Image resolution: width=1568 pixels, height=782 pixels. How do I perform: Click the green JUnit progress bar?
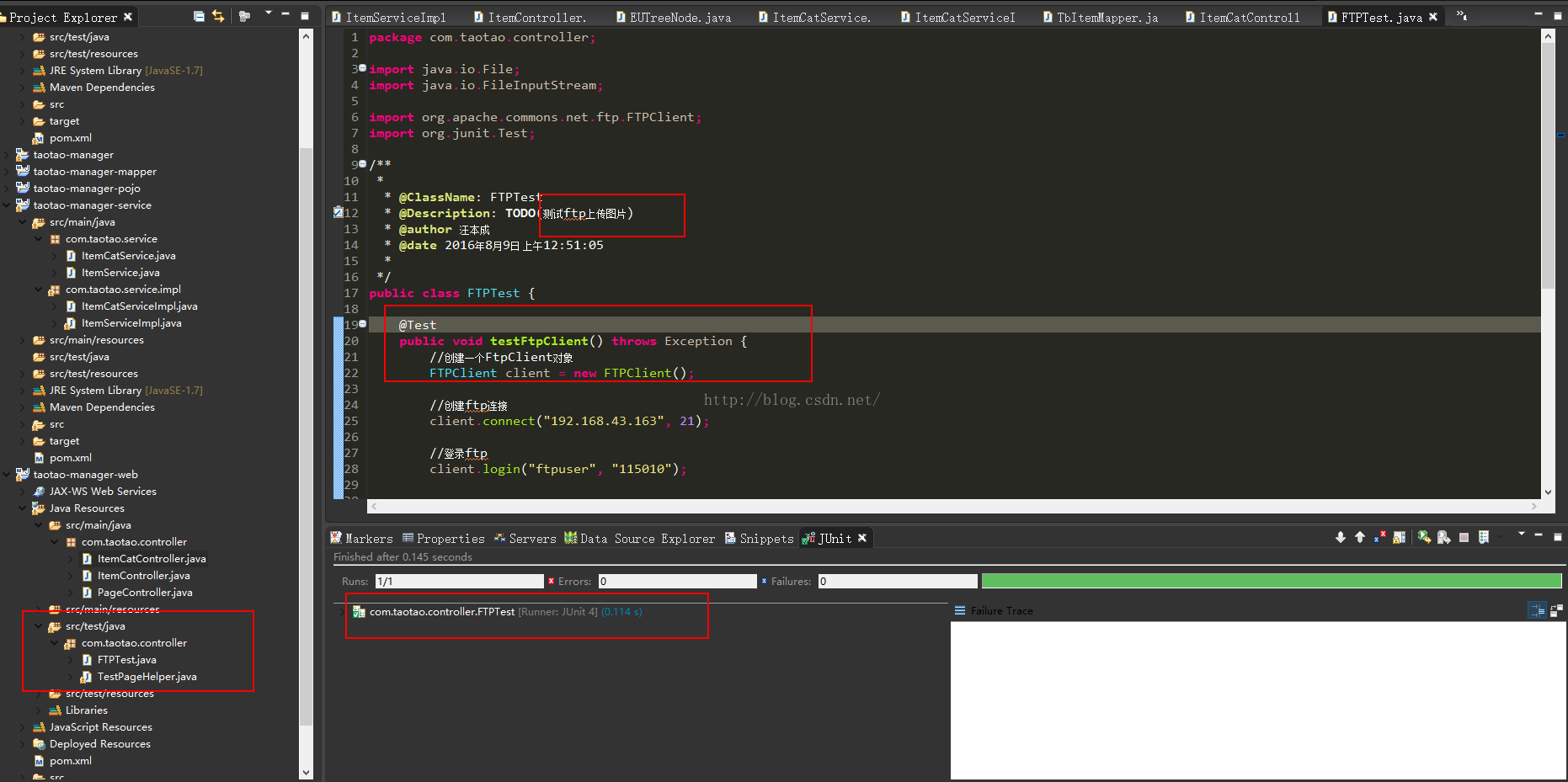[1272, 581]
